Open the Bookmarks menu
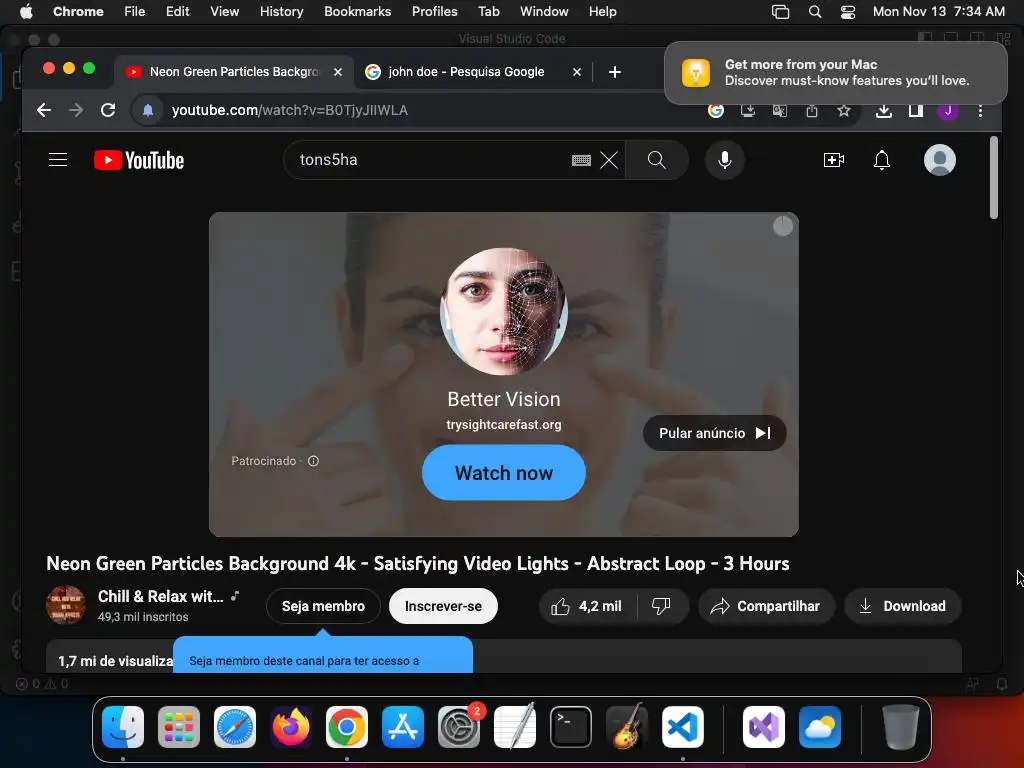1024x768 pixels. point(357,11)
